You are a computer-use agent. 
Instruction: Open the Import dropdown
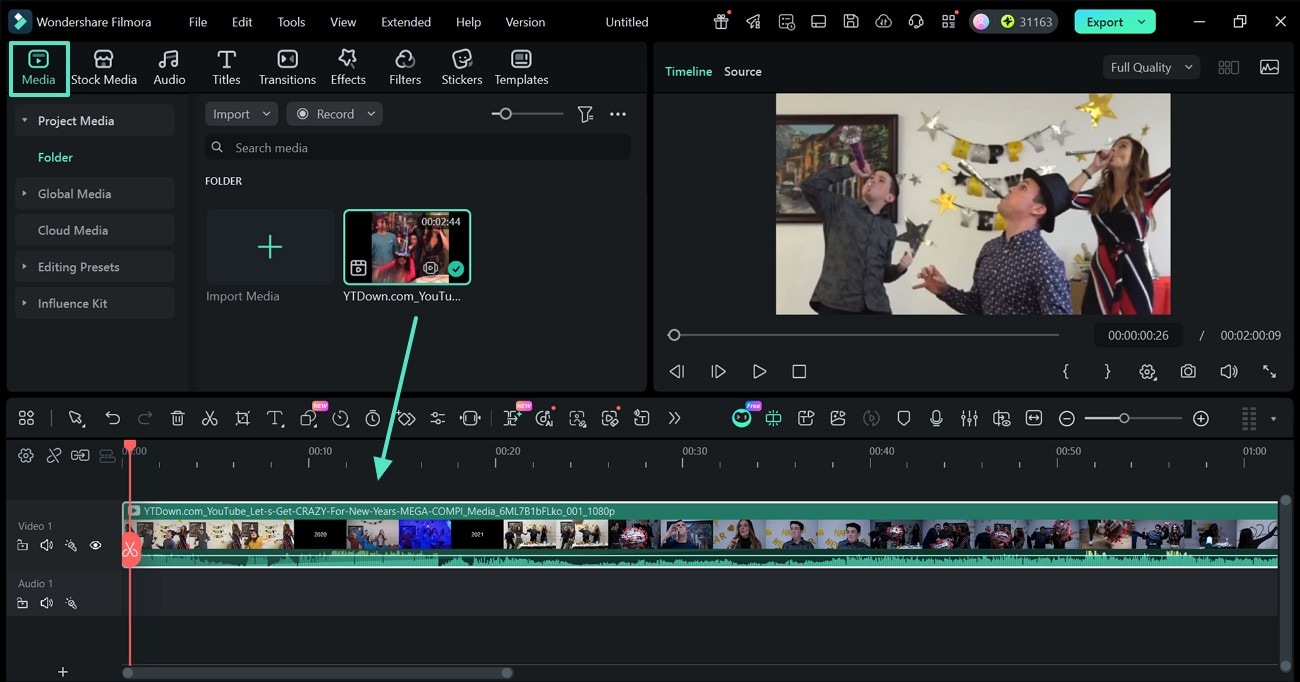(x=240, y=113)
